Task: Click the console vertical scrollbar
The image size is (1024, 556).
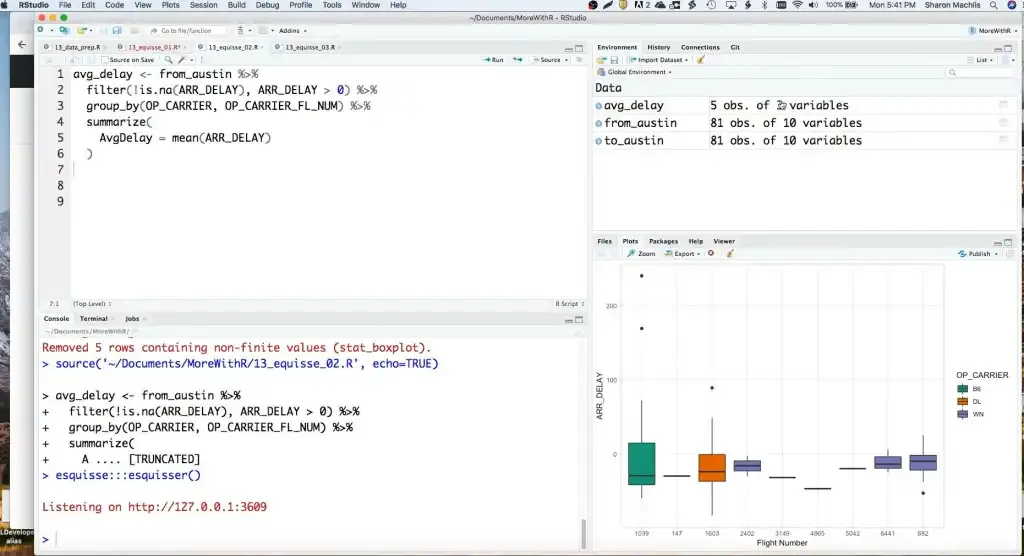Action: point(583,534)
